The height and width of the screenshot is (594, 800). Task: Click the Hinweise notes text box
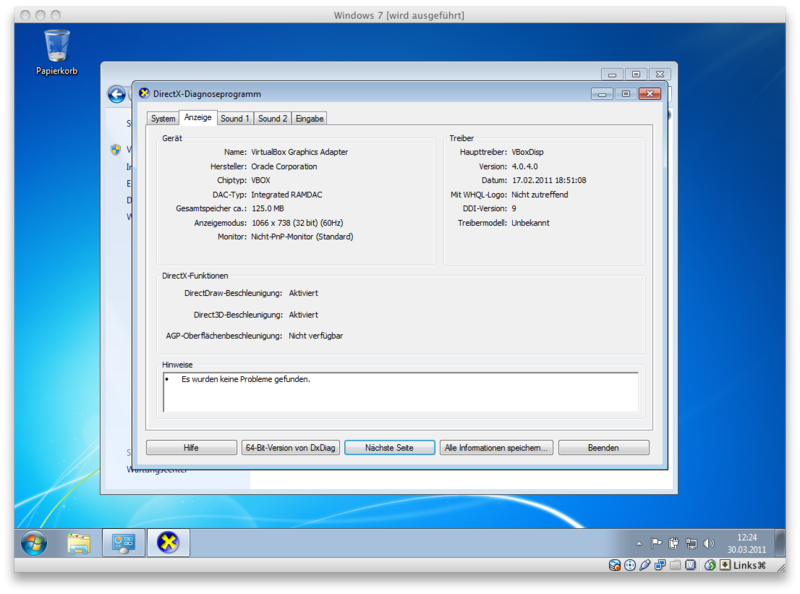coord(401,392)
